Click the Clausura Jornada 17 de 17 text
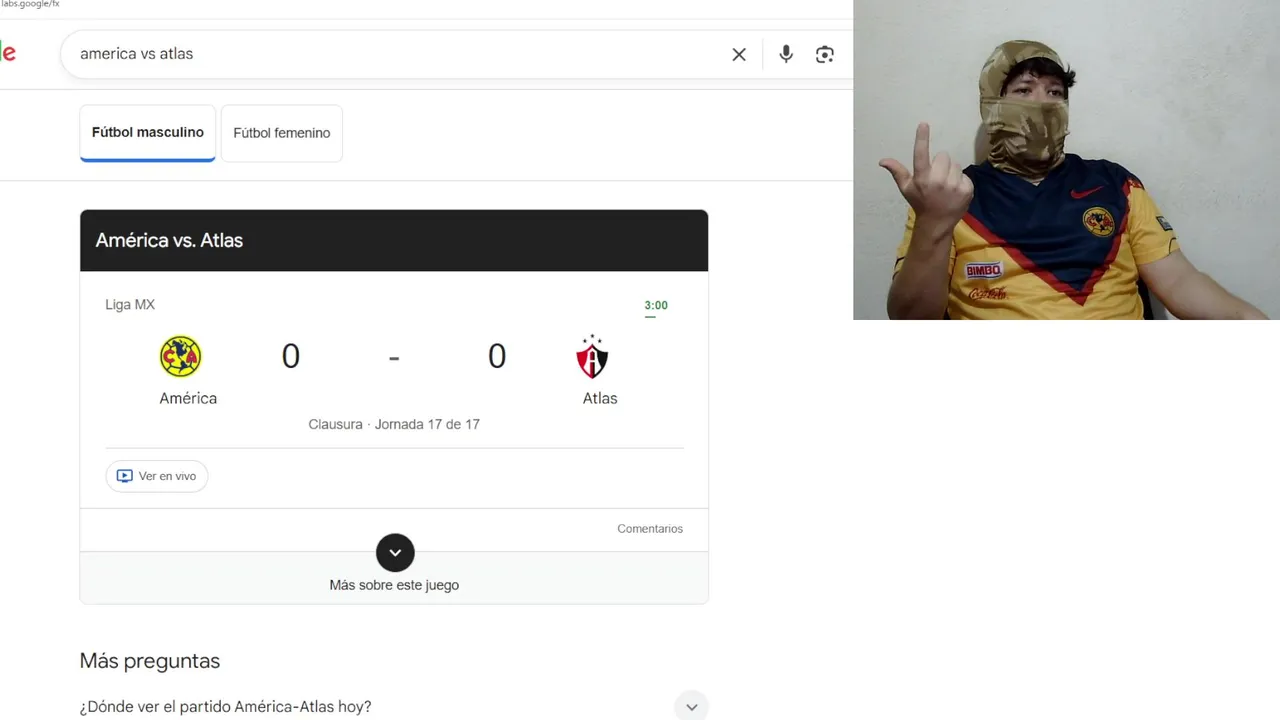This screenshot has height=720, width=1280. tap(394, 424)
